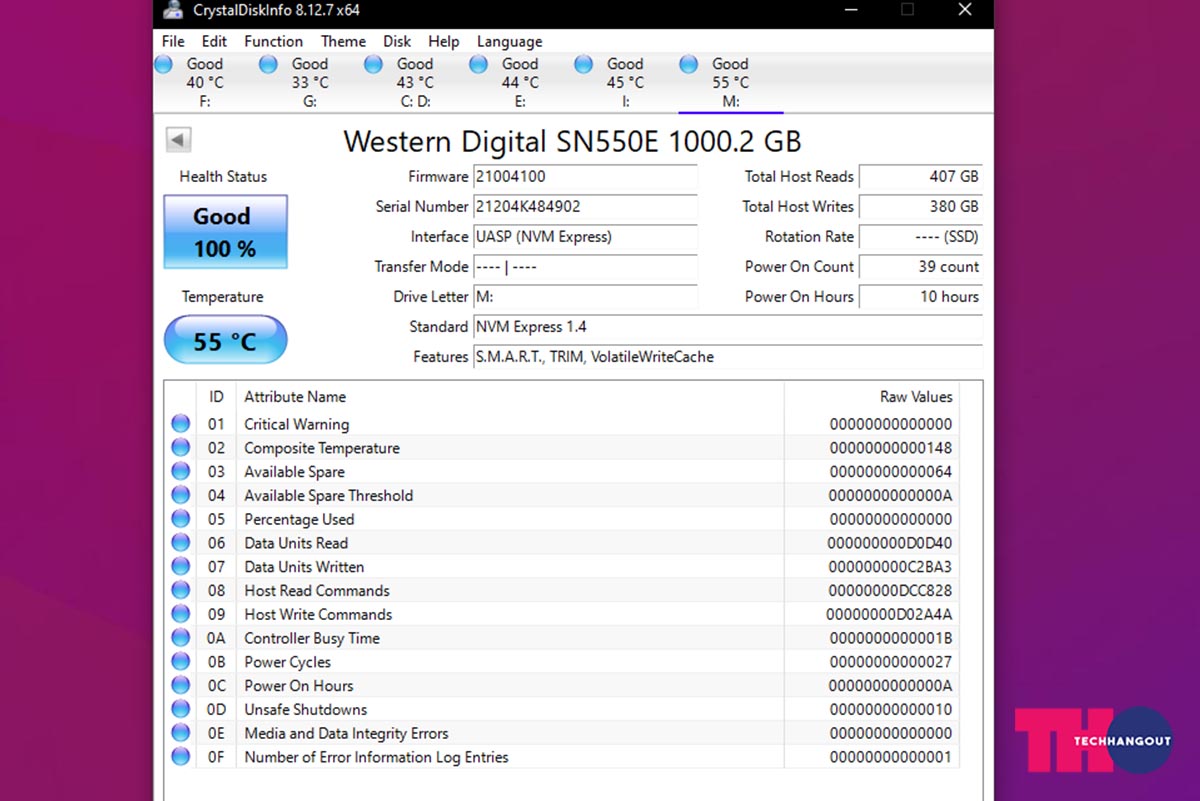Open the File menu
The width and height of the screenshot is (1200, 801).
173,41
